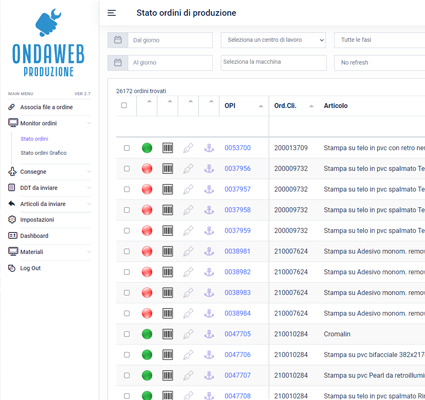Tick the select-all checkbox in table header
The image size is (425, 400).
click(x=124, y=105)
